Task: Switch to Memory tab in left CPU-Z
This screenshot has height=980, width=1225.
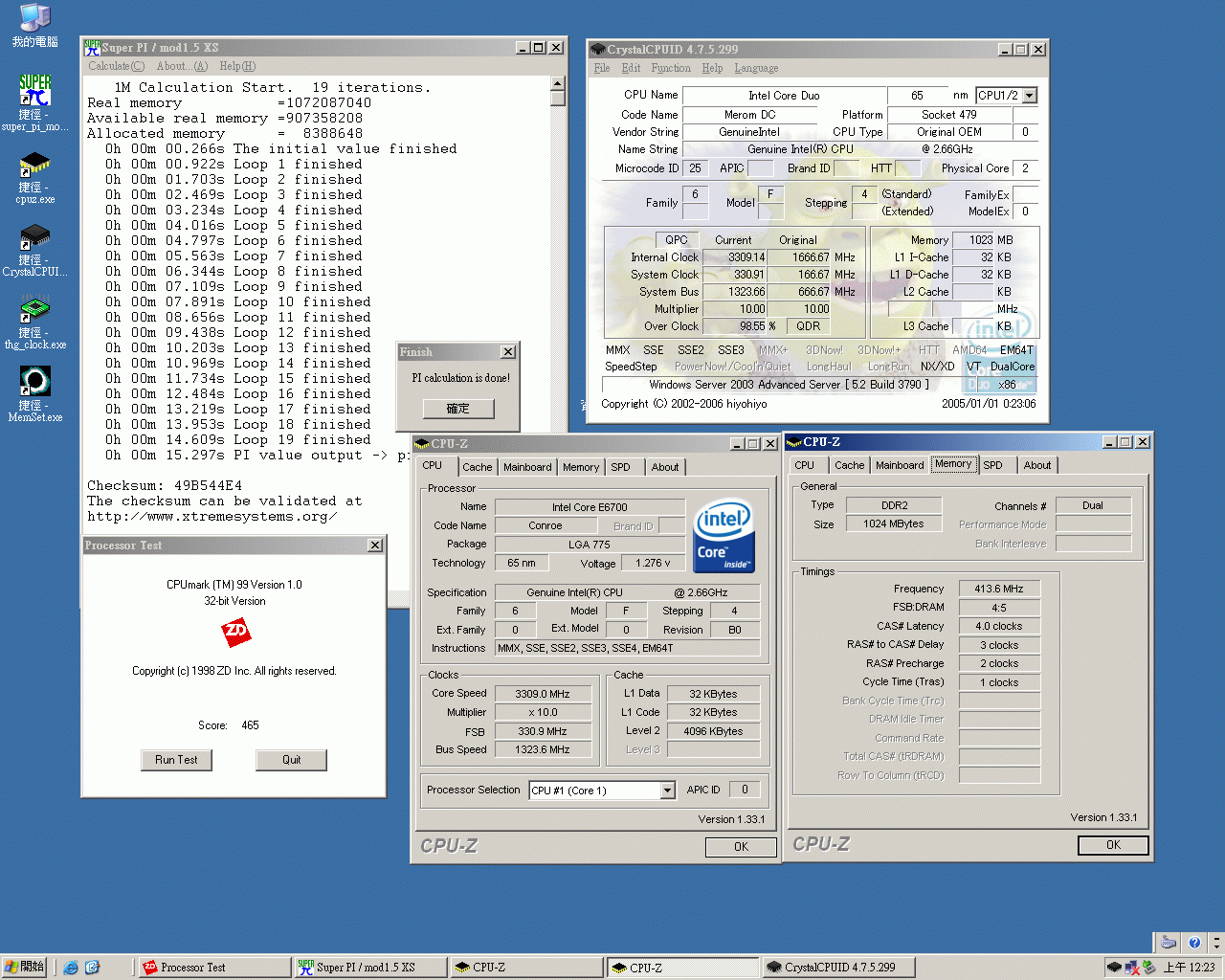Action: tap(581, 467)
